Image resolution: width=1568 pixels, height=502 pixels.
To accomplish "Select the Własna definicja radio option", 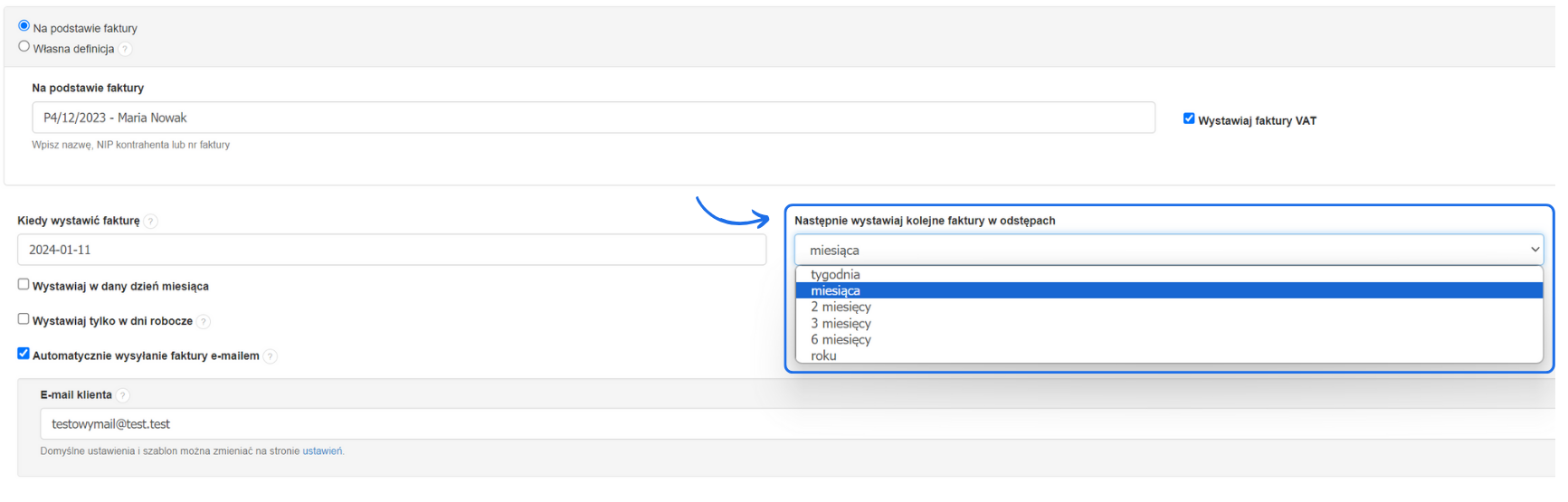I will pyautogui.click(x=24, y=46).
